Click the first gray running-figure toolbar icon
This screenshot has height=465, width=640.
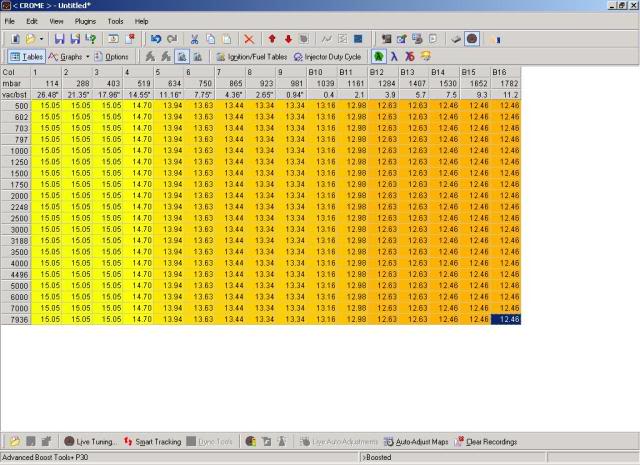point(150,57)
